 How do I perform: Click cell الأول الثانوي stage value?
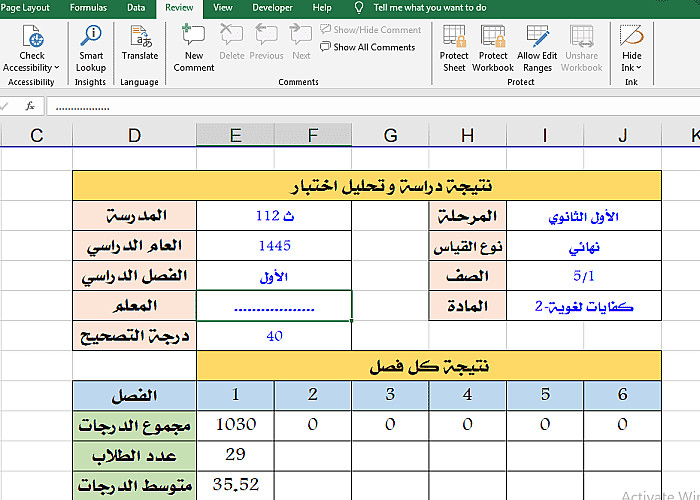pyautogui.click(x=584, y=216)
